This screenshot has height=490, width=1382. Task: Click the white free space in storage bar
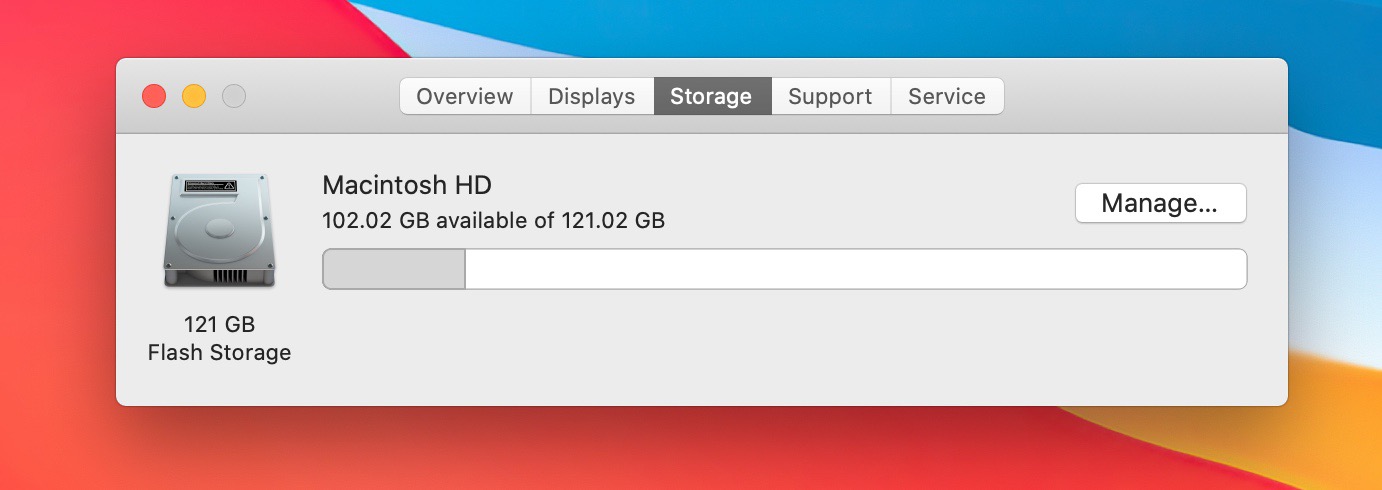(856, 269)
